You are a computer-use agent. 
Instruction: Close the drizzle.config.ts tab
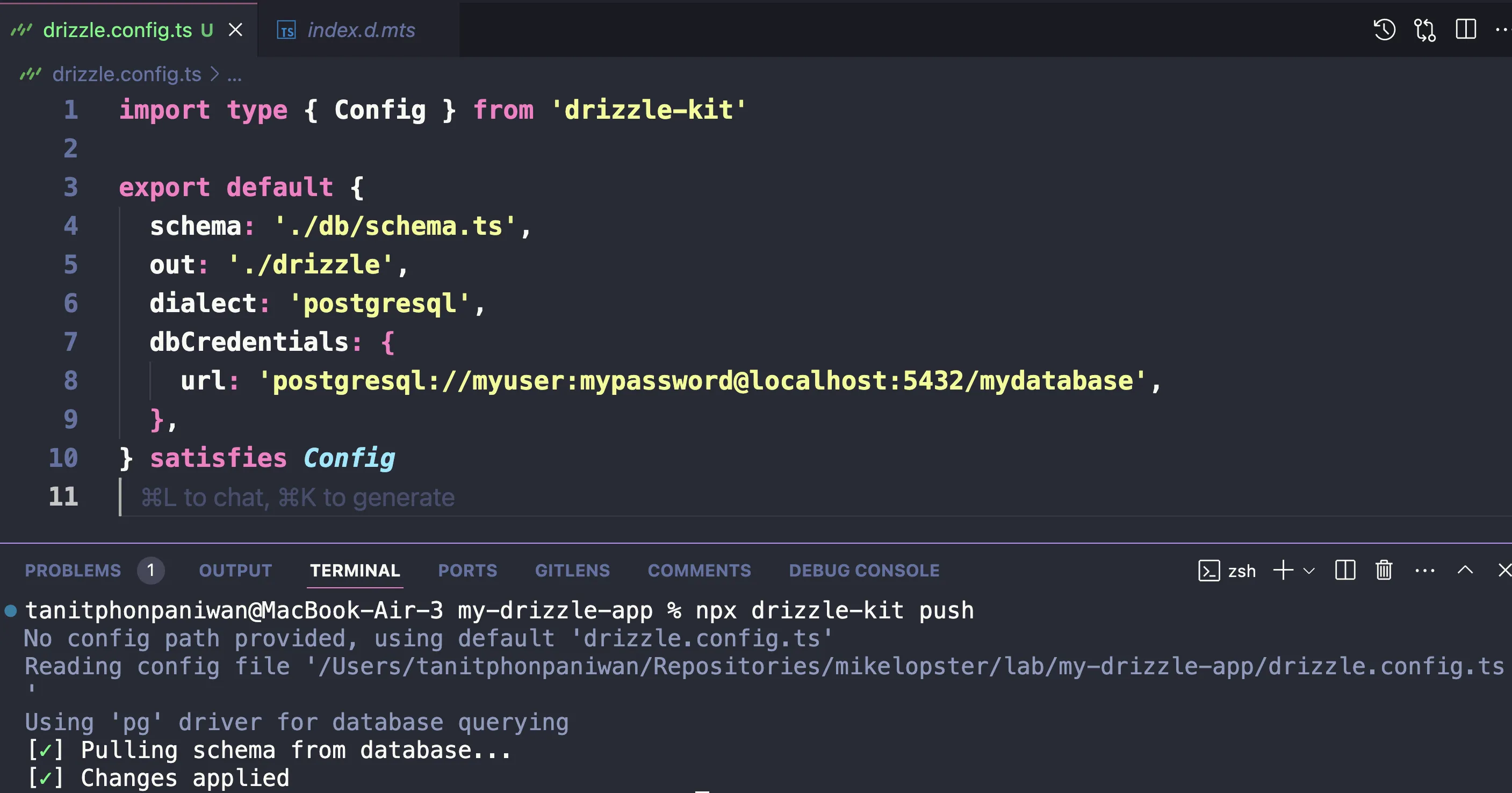coord(235,30)
